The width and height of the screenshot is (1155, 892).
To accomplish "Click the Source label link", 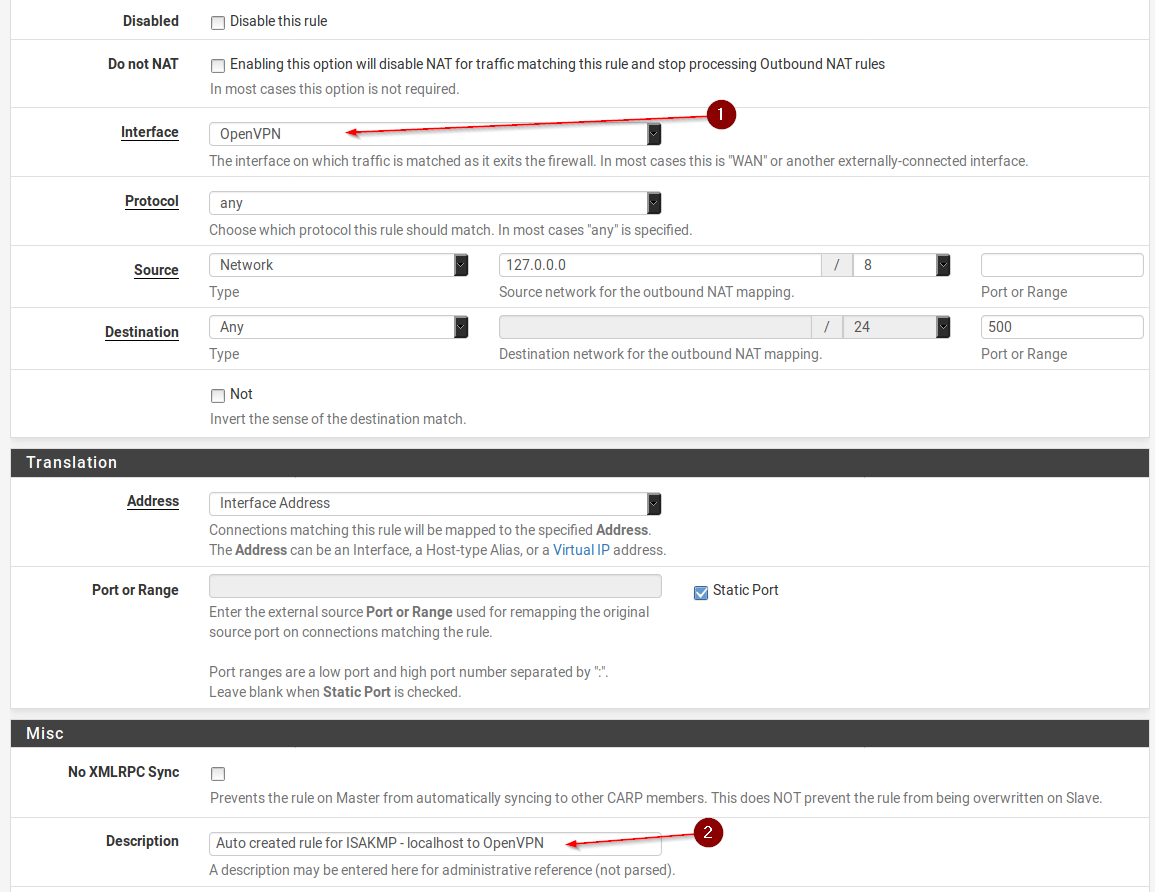I will [156, 270].
